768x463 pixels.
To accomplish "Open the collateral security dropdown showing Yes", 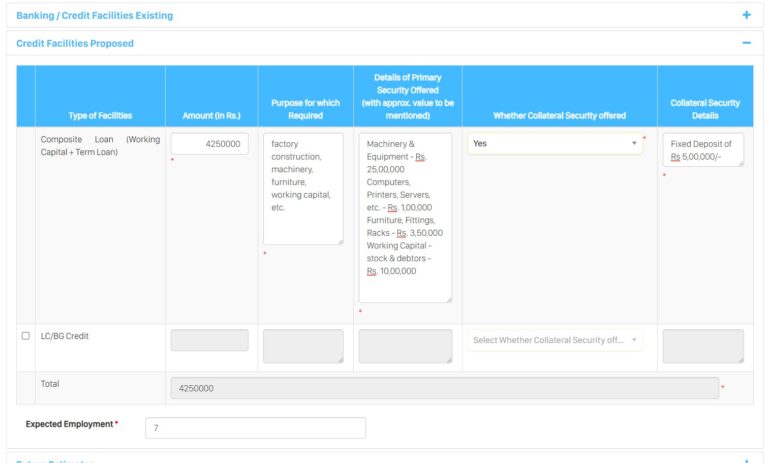I will coord(554,144).
